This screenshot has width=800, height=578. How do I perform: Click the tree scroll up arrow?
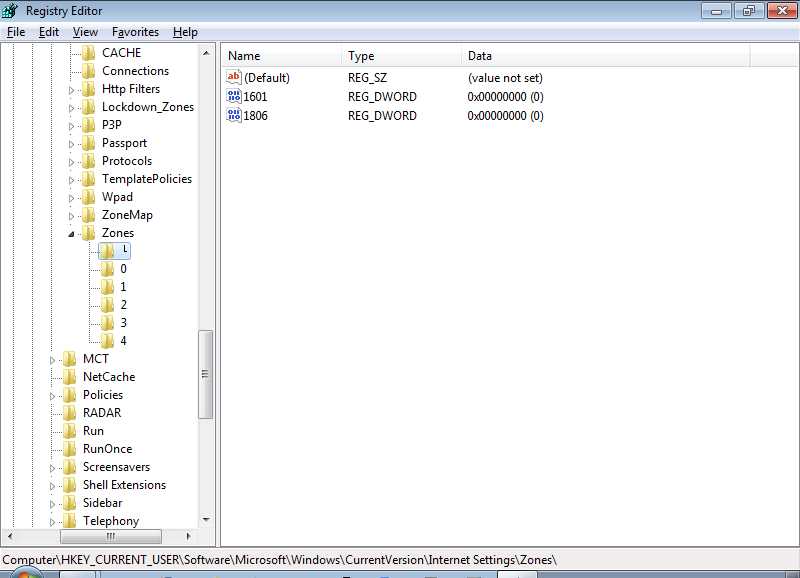pos(206,53)
